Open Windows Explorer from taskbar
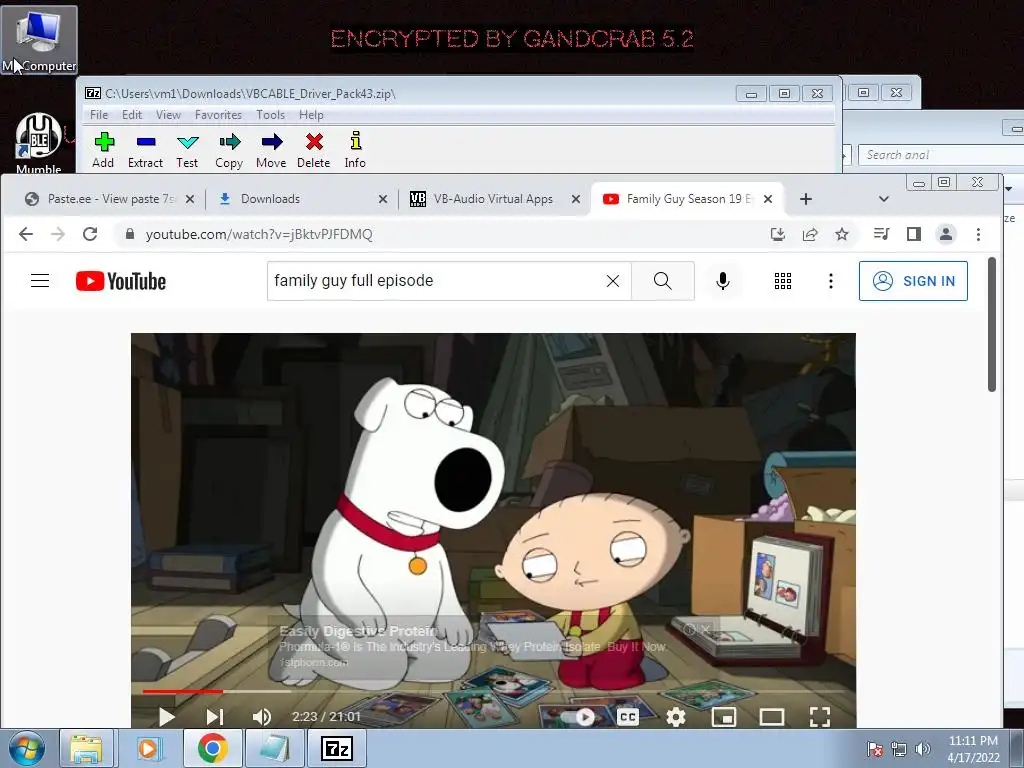Screen dimensions: 1024x768 [x=86, y=748]
